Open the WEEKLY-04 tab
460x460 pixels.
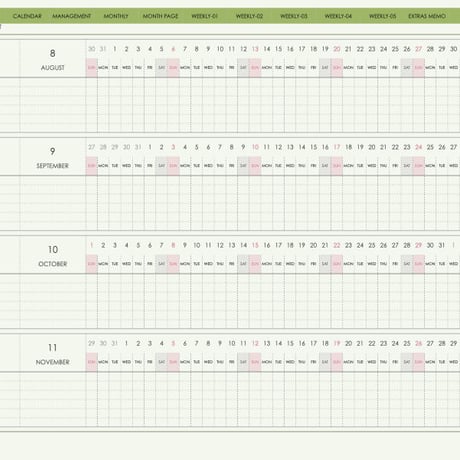coord(338,16)
